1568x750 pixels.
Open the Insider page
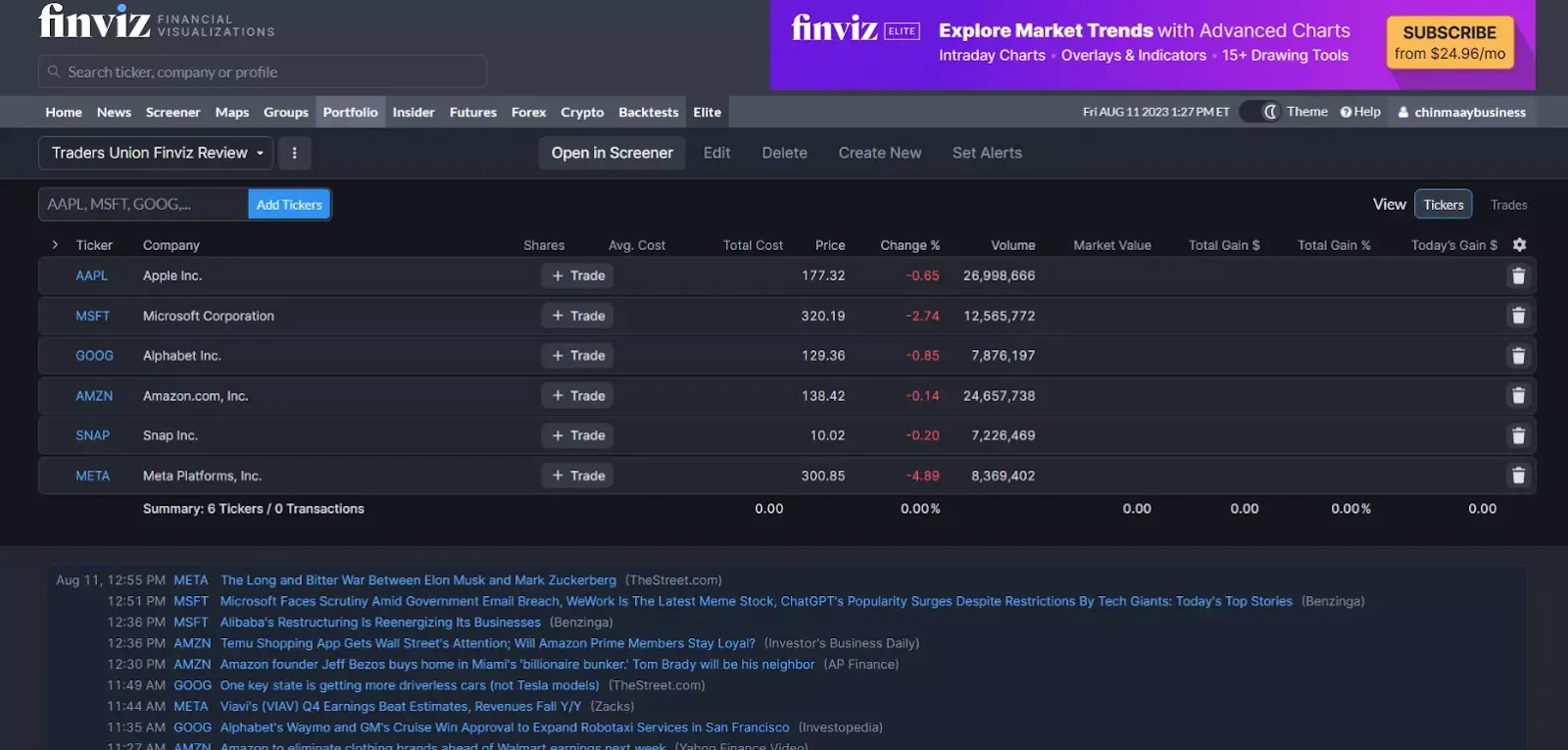[414, 112]
